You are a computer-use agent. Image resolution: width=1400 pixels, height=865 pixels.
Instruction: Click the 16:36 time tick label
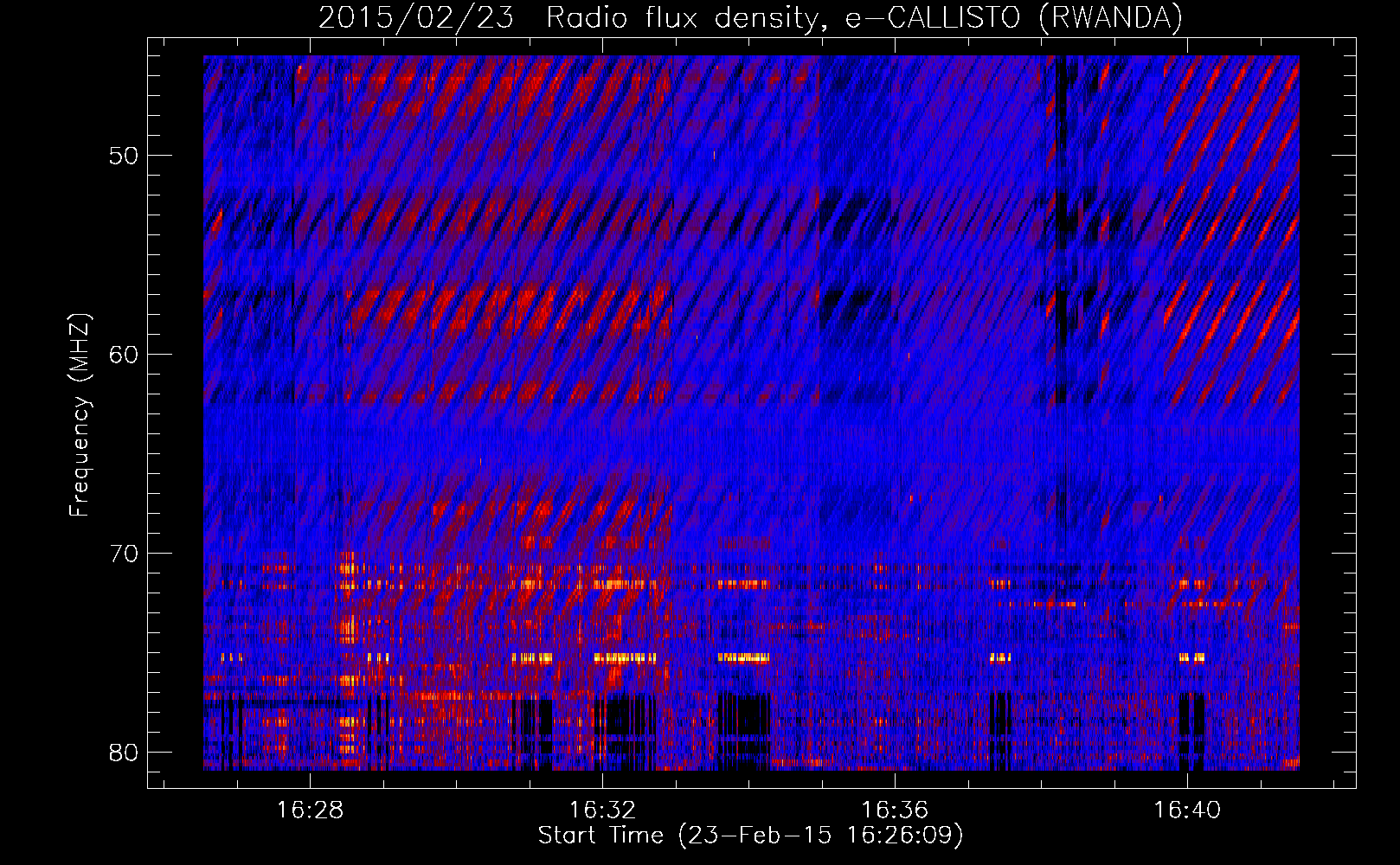pos(895,811)
